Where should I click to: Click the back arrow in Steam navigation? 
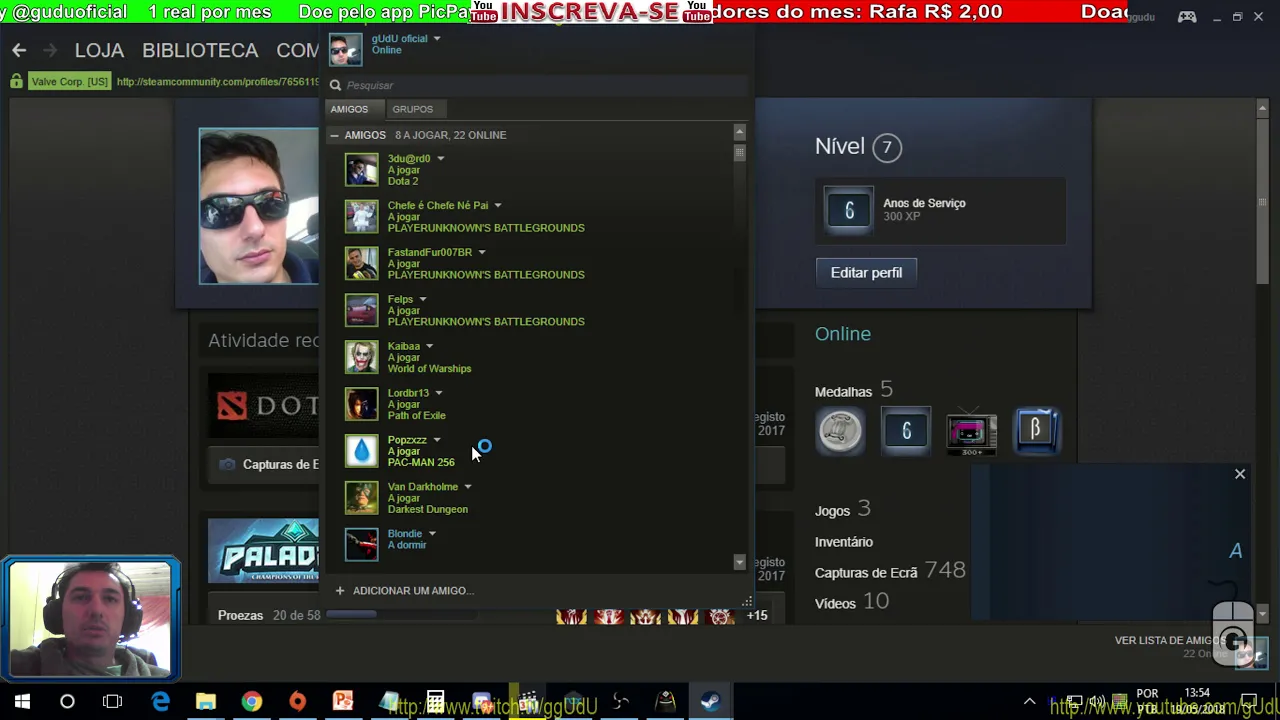pyautogui.click(x=19, y=50)
